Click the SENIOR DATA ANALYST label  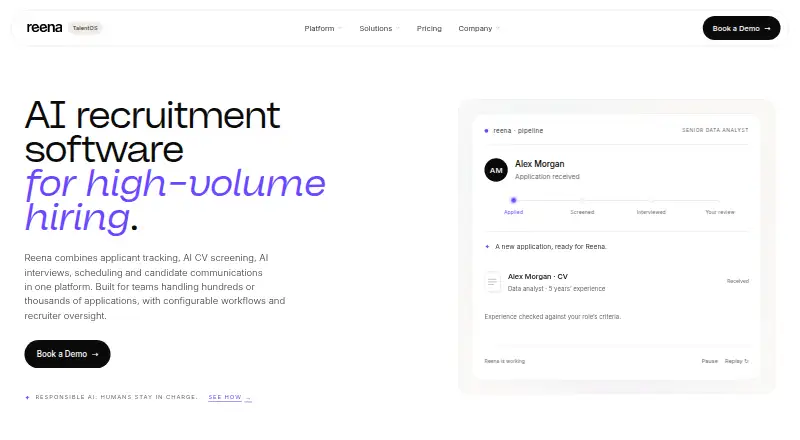pos(715,130)
